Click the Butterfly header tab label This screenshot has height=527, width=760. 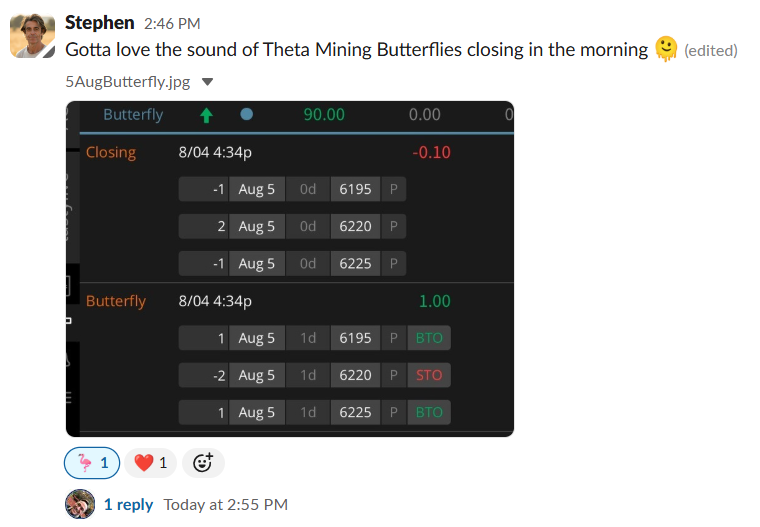133,115
